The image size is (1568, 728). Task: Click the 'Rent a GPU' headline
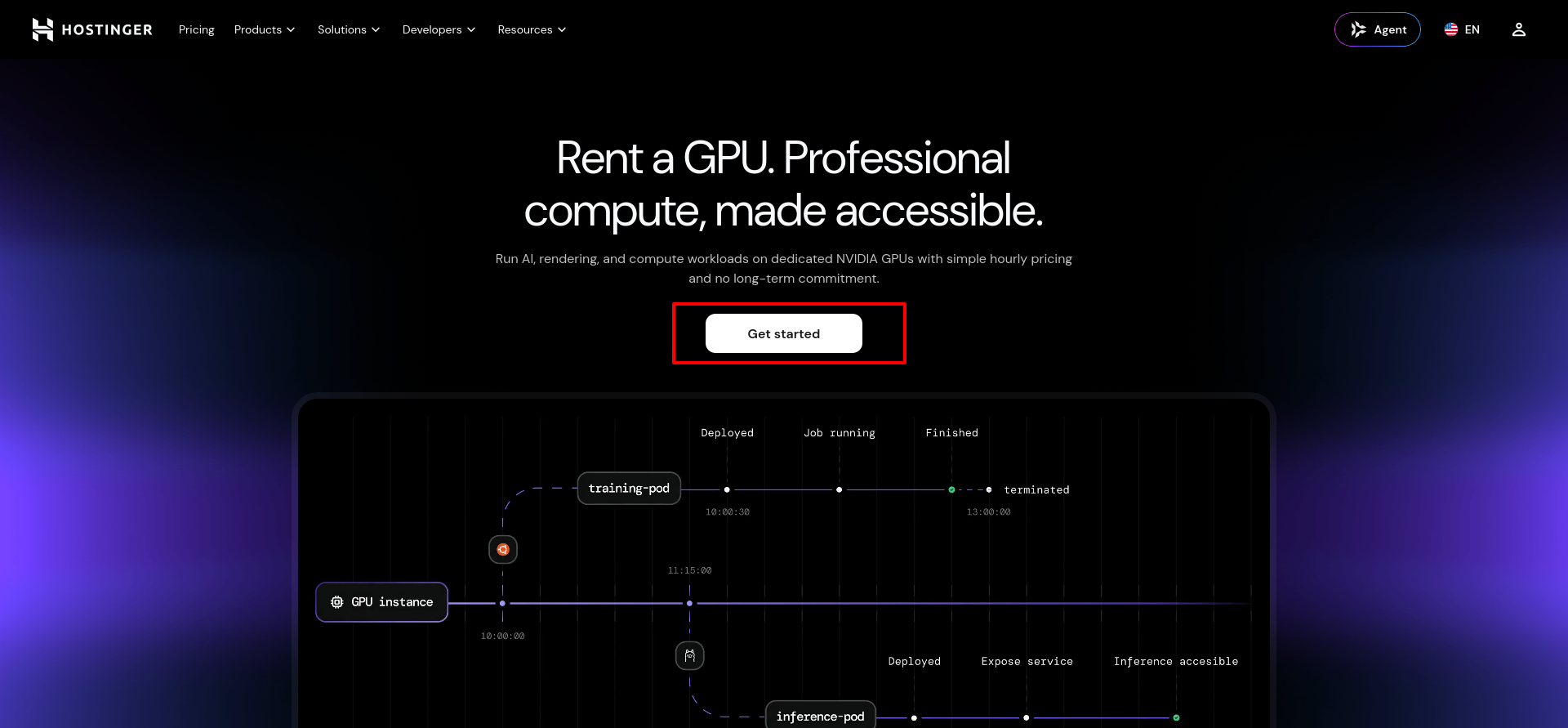click(x=784, y=184)
